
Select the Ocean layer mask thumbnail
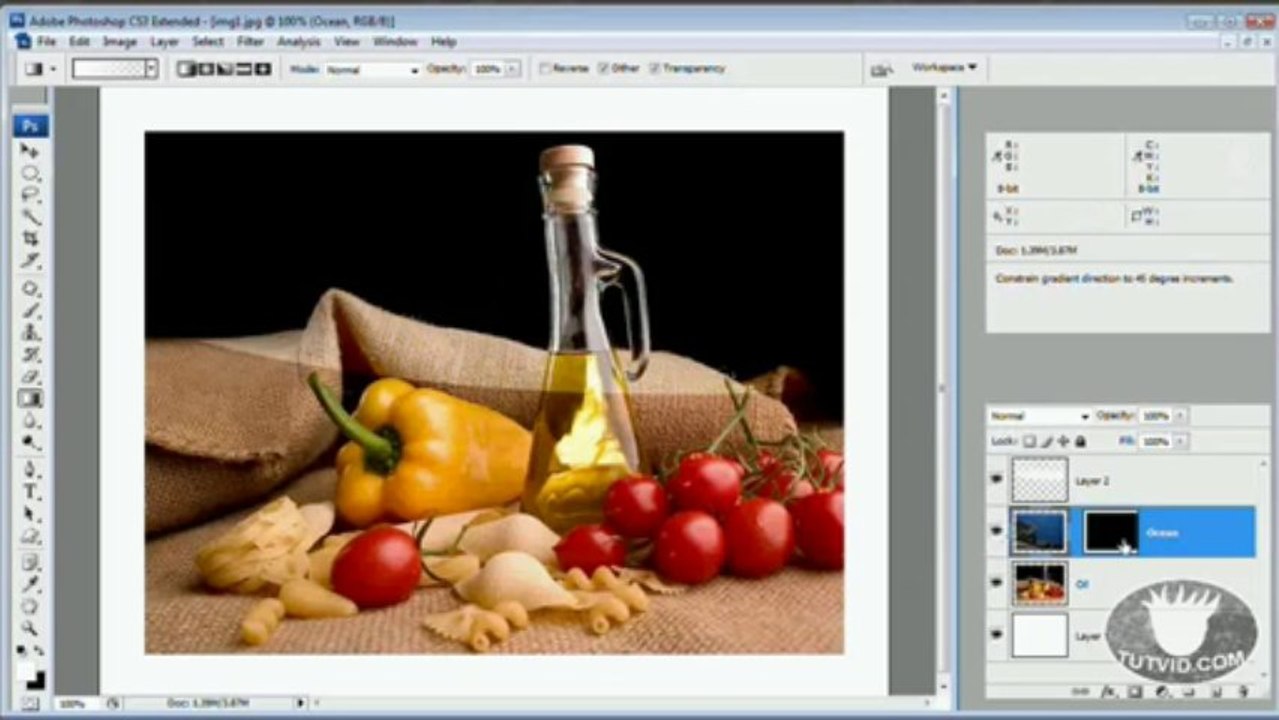coord(1111,531)
